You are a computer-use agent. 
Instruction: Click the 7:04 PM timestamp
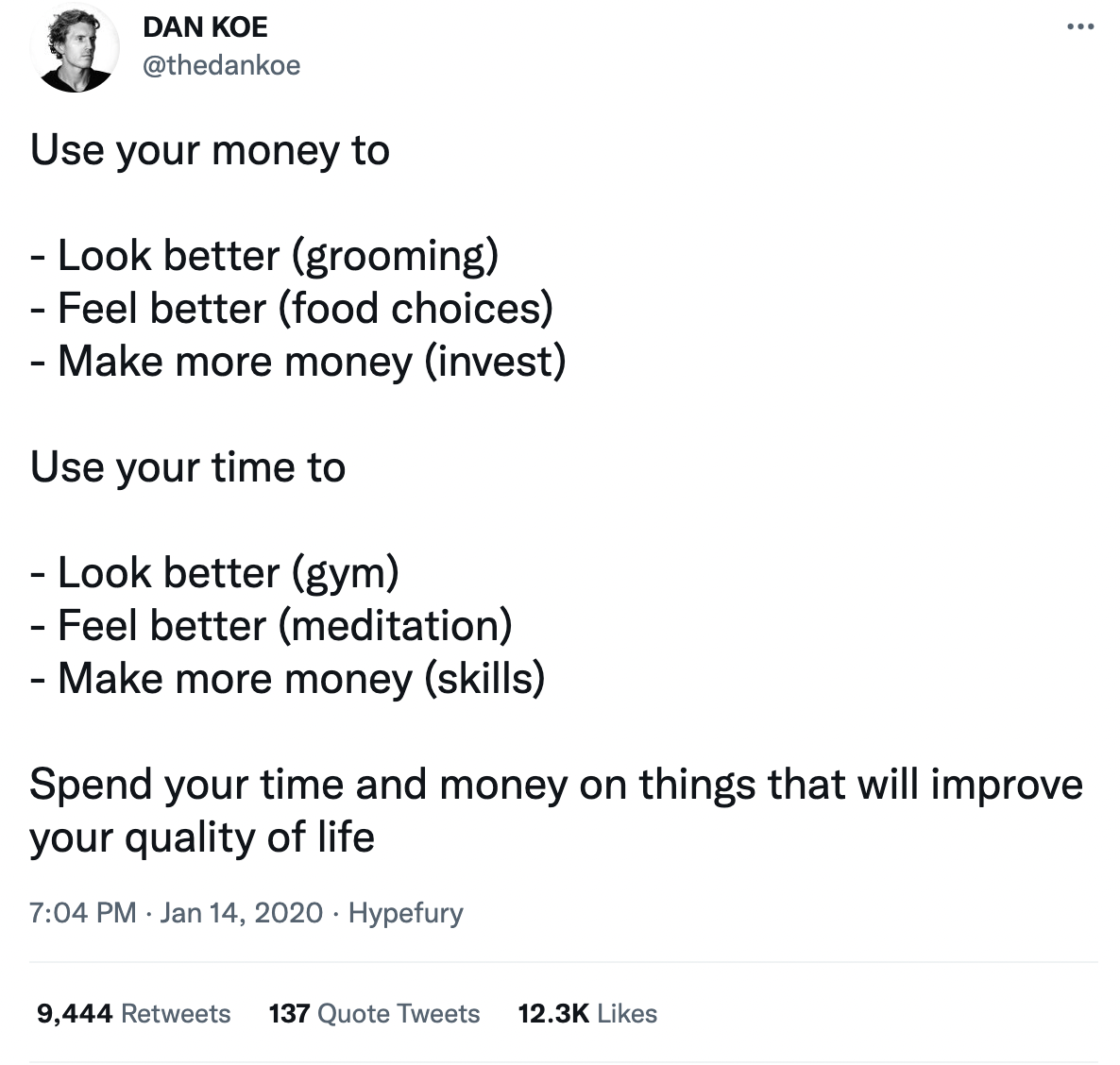click(x=83, y=913)
